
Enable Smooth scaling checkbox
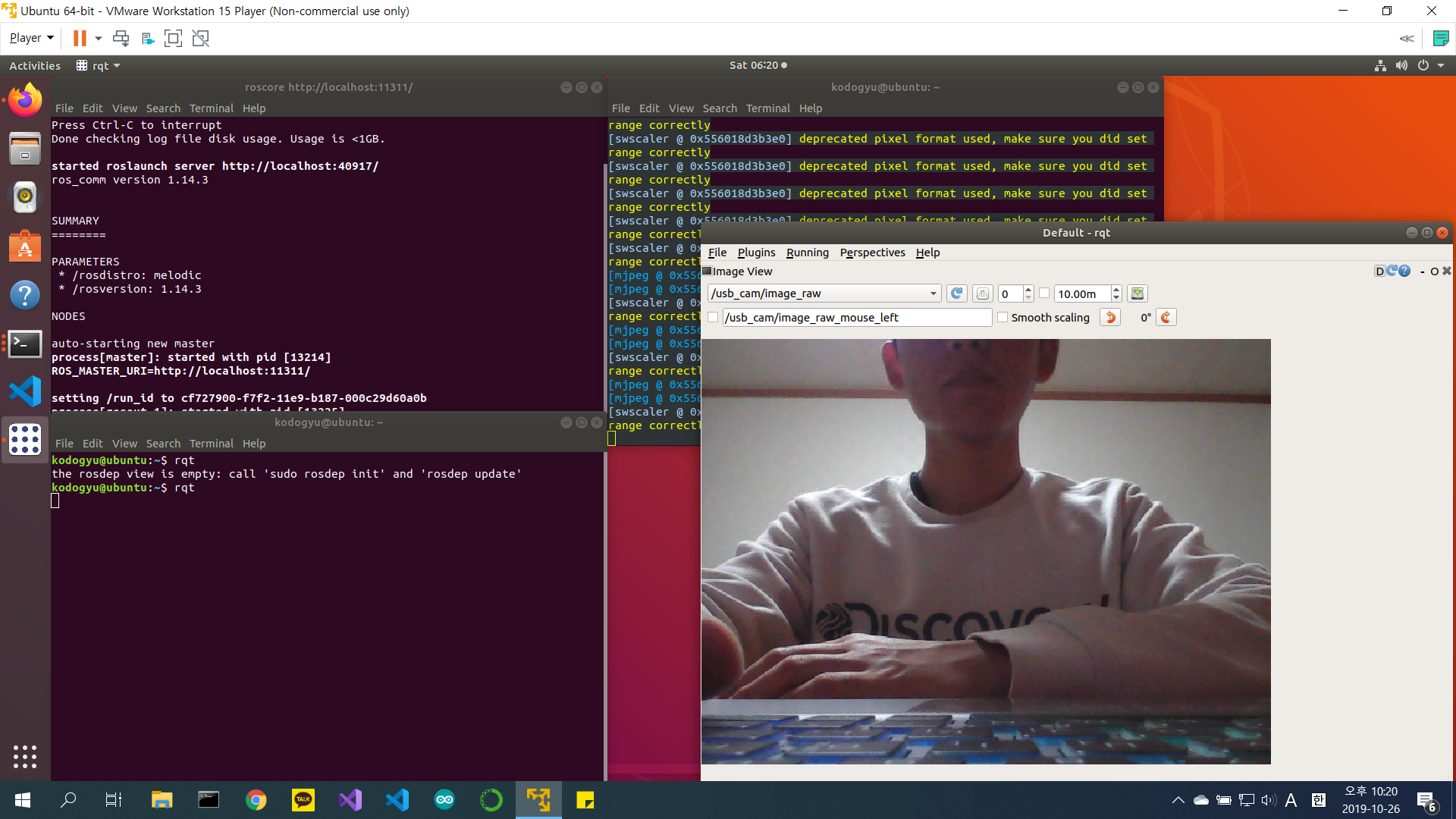click(1003, 317)
